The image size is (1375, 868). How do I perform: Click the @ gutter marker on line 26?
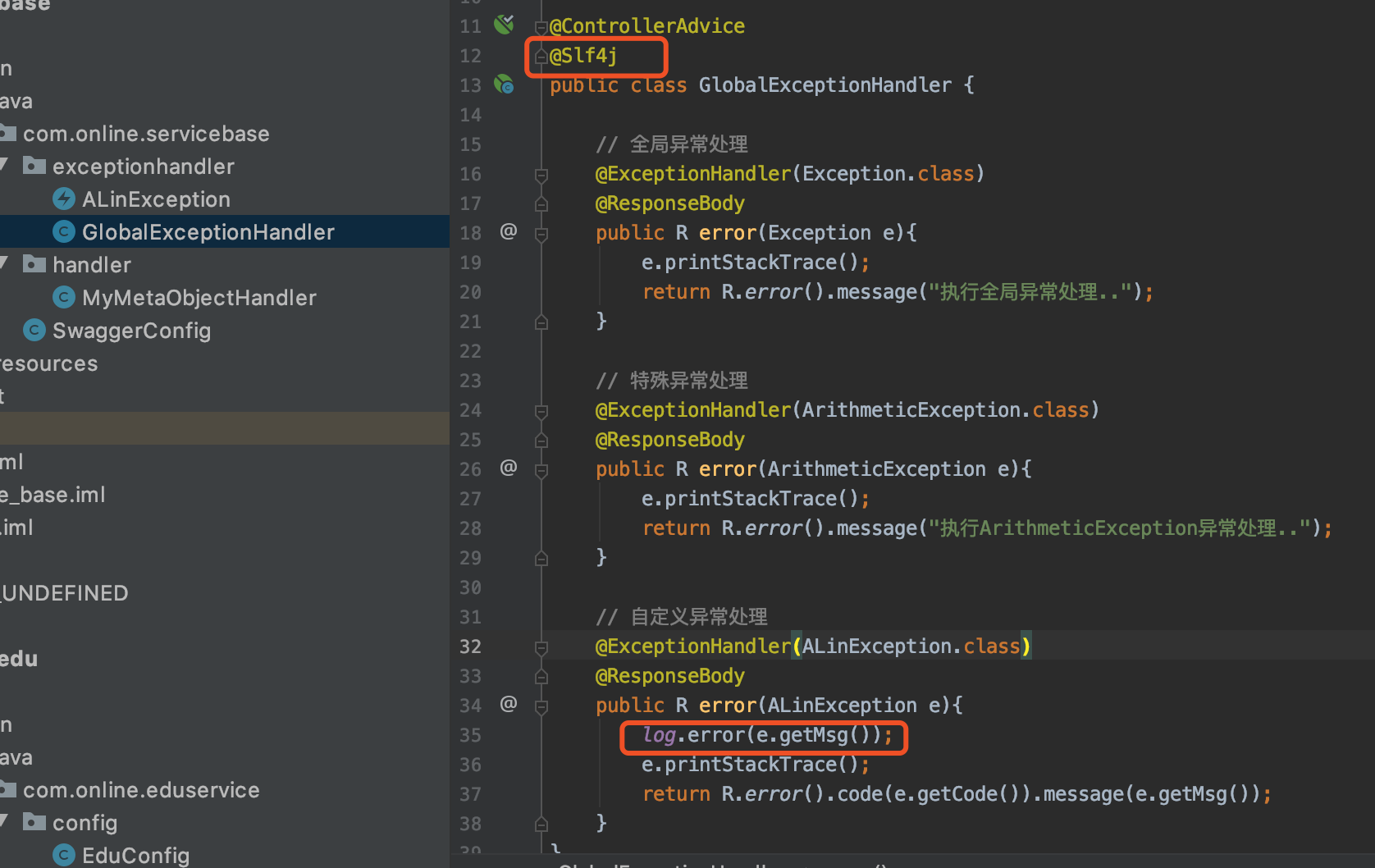pyautogui.click(x=509, y=468)
